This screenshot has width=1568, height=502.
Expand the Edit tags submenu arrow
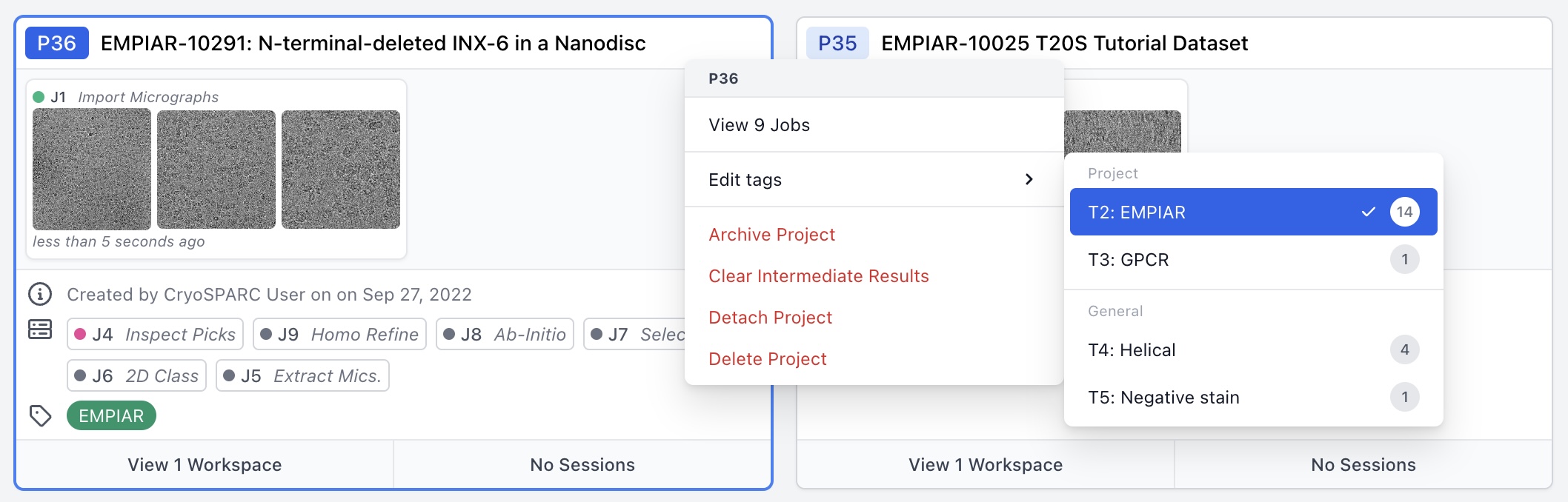click(x=1029, y=180)
